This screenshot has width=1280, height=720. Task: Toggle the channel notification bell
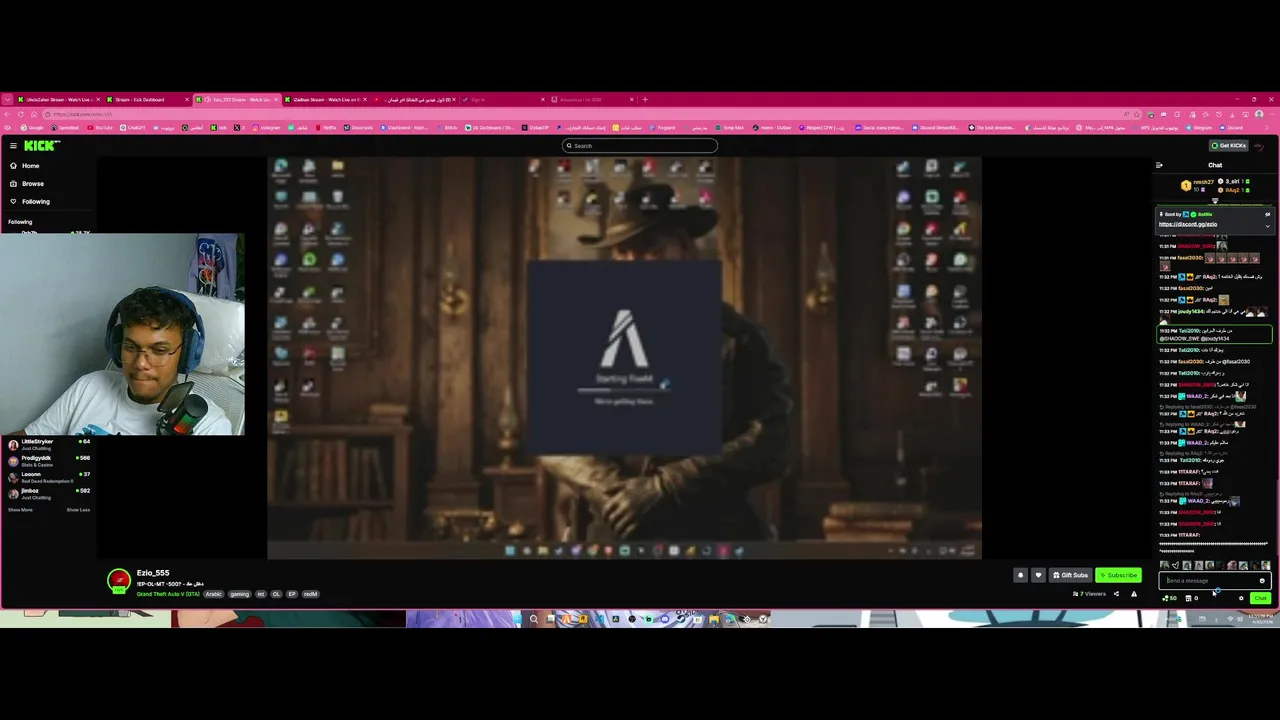(x=1020, y=575)
